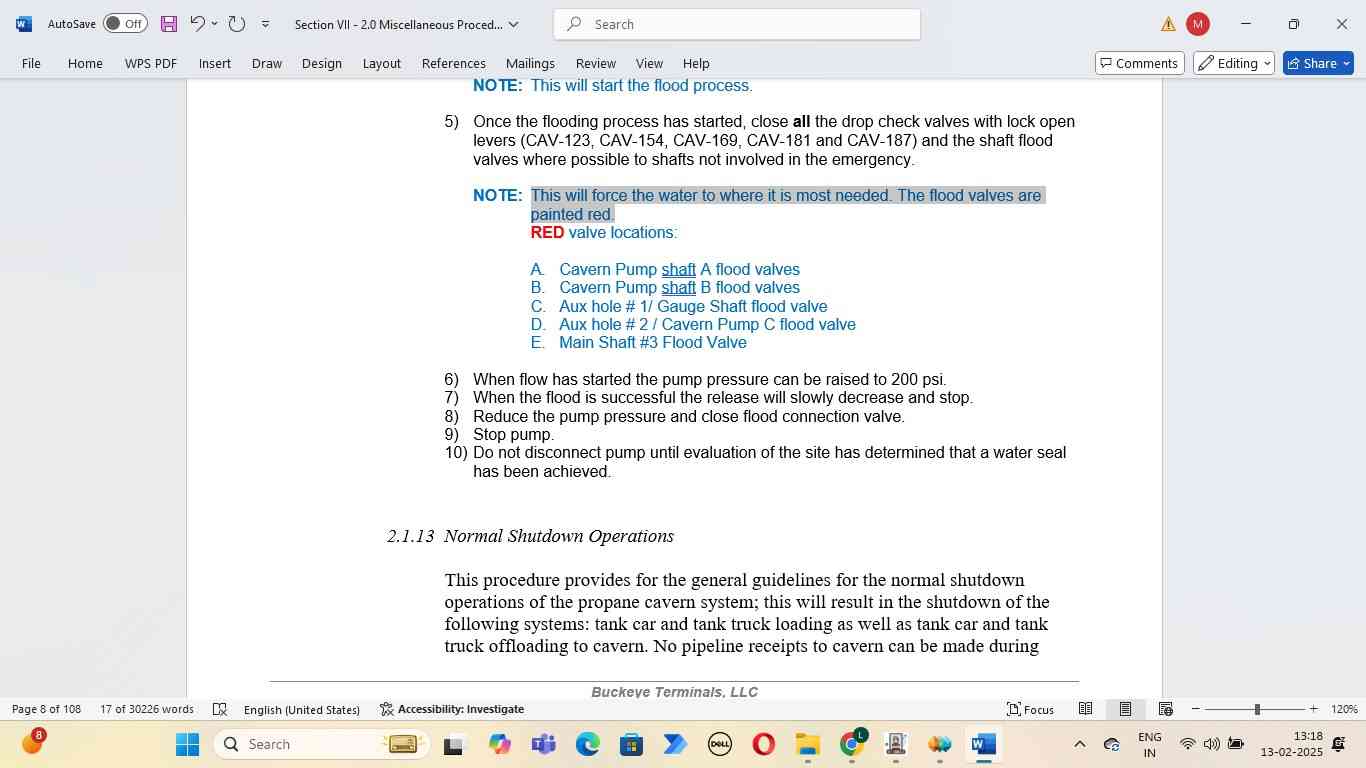Image resolution: width=1366 pixels, height=768 pixels.
Task: Click the Save icon in title bar
Action: [x=168, y=24]
